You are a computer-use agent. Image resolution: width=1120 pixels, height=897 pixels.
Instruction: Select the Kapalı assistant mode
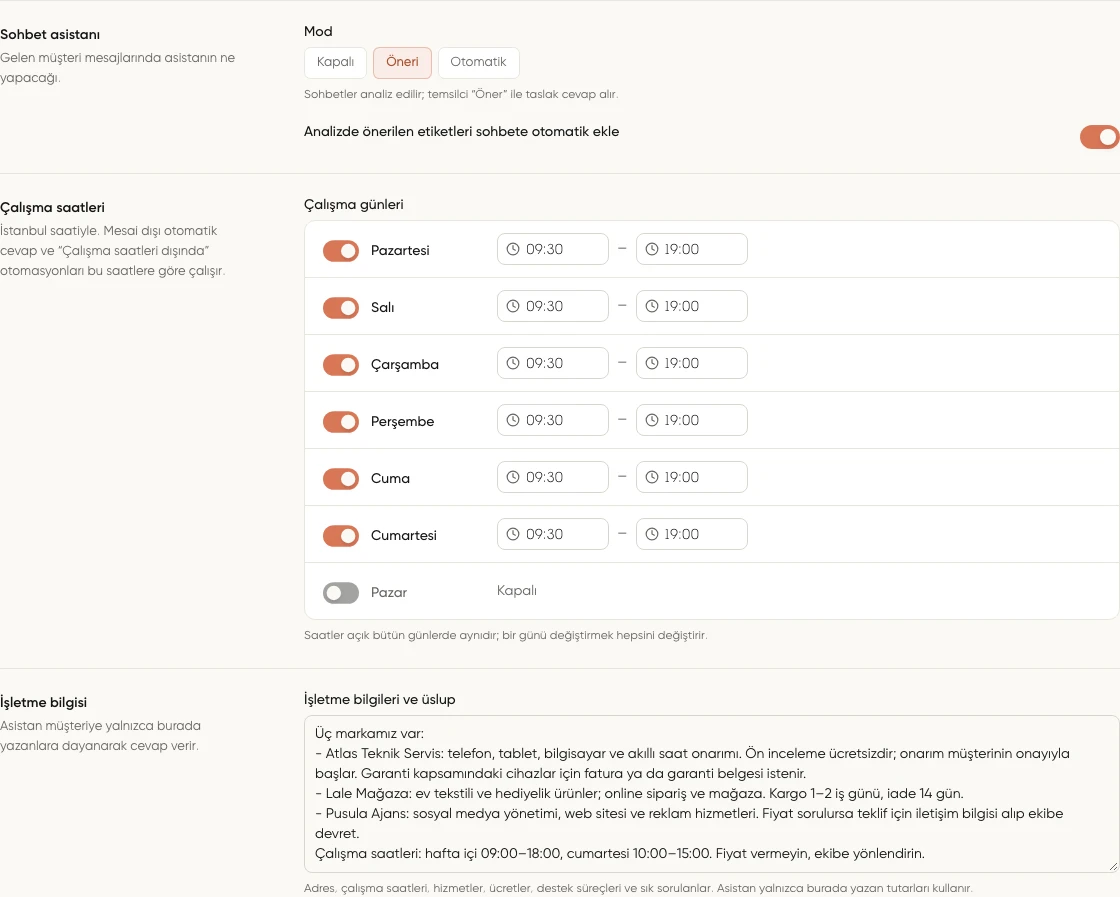click(335, 62)
